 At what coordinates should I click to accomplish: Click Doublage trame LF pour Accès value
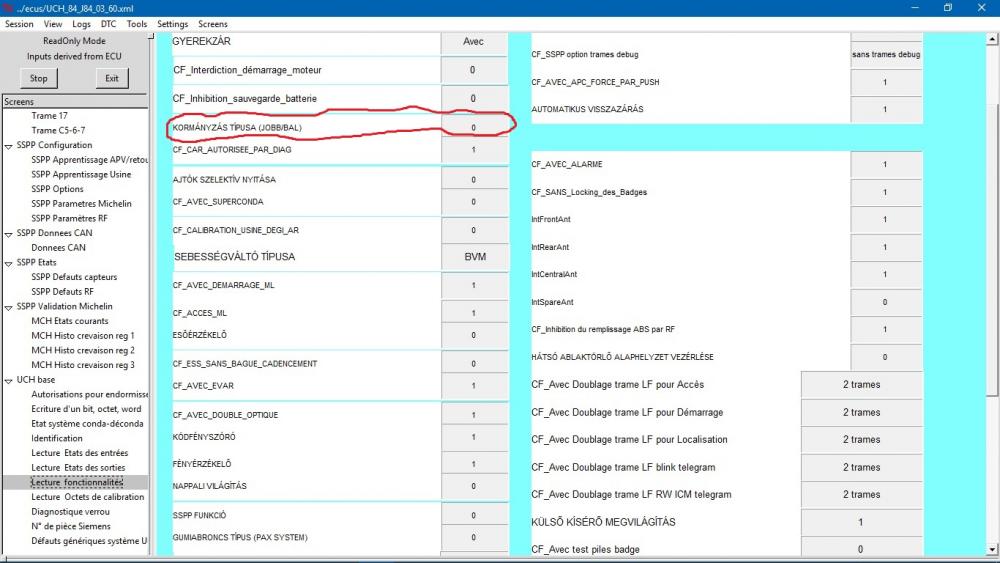click(x=862, y=385)
